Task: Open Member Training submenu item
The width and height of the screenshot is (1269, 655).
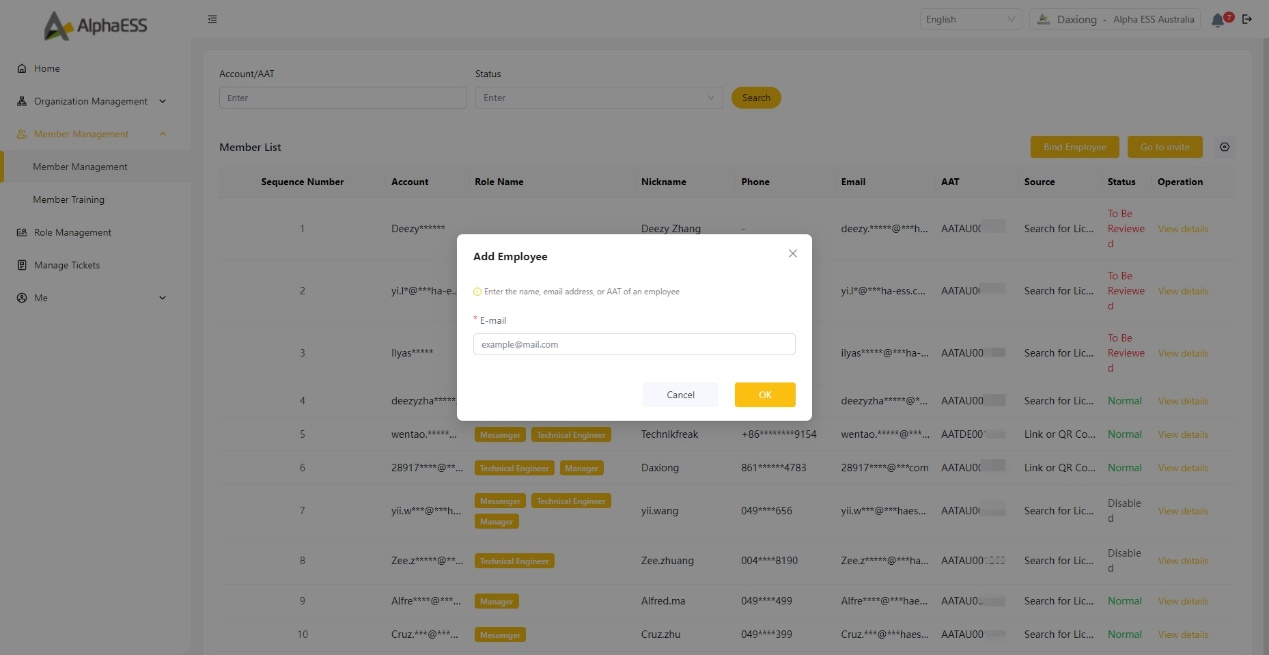Action: 68,200
